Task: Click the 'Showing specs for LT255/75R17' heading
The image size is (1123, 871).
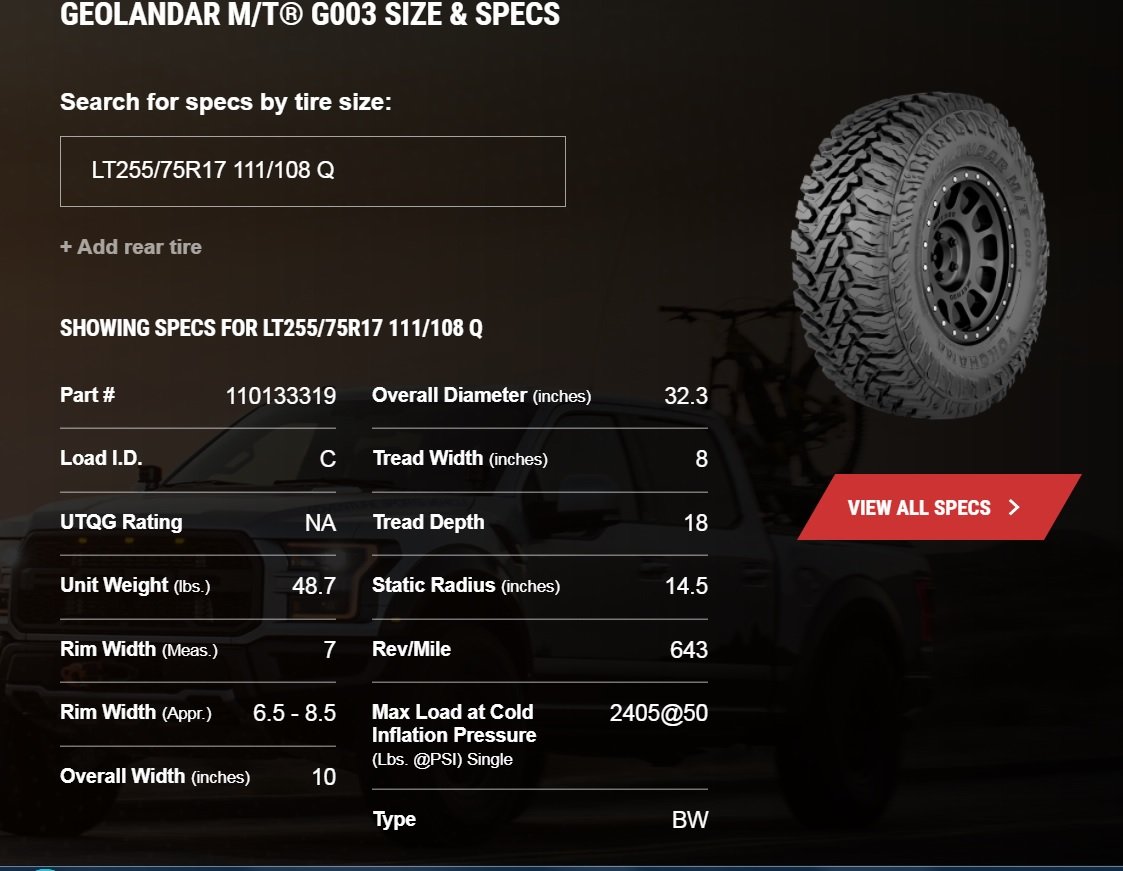Action: pyautogui.click(x=271, y=328)
